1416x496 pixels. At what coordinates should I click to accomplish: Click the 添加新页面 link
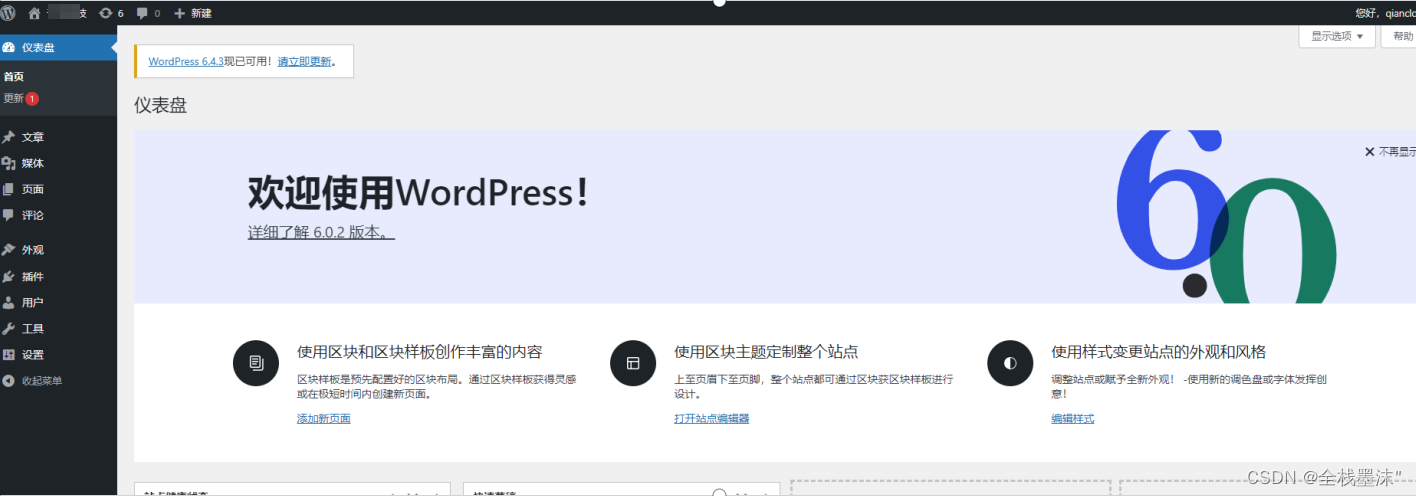[324, 418]
